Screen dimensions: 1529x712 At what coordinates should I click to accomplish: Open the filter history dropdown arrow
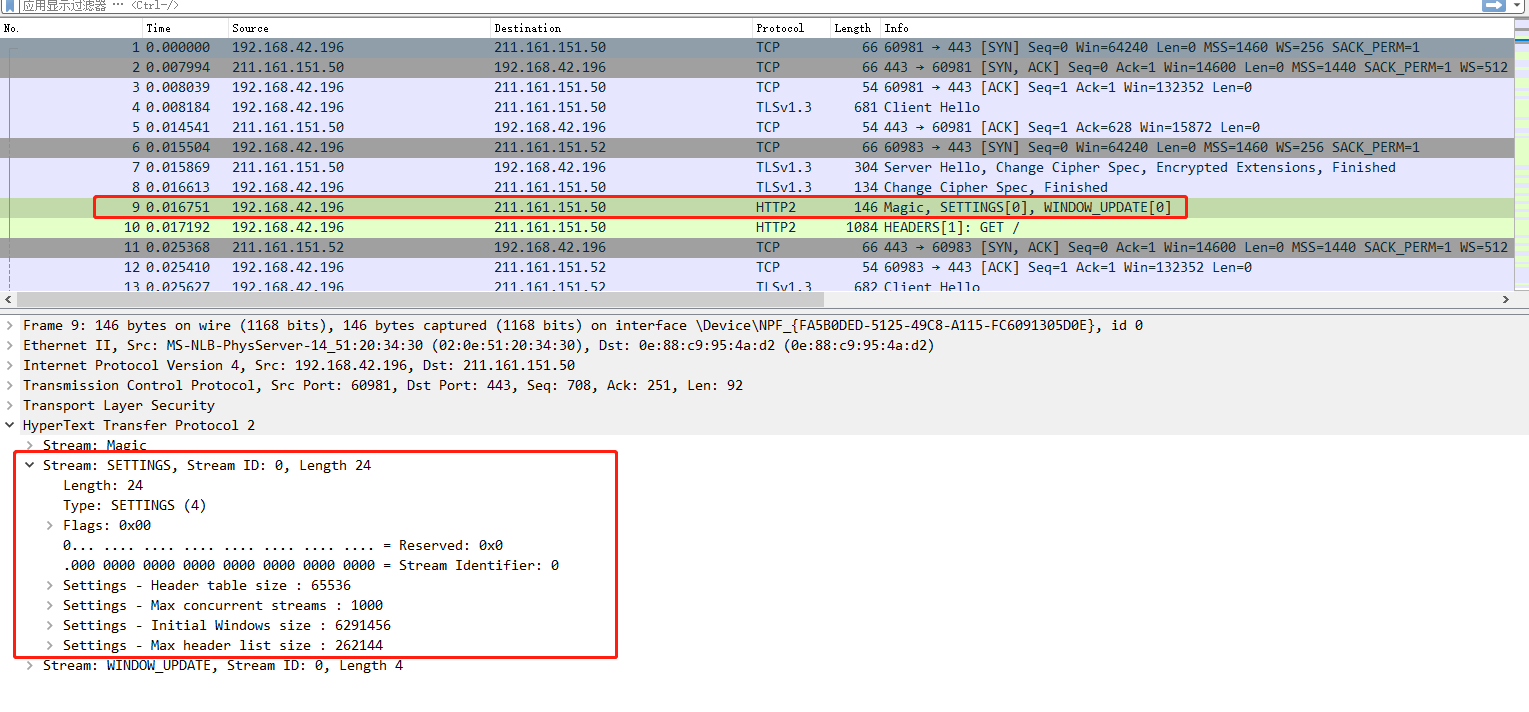1519,6
